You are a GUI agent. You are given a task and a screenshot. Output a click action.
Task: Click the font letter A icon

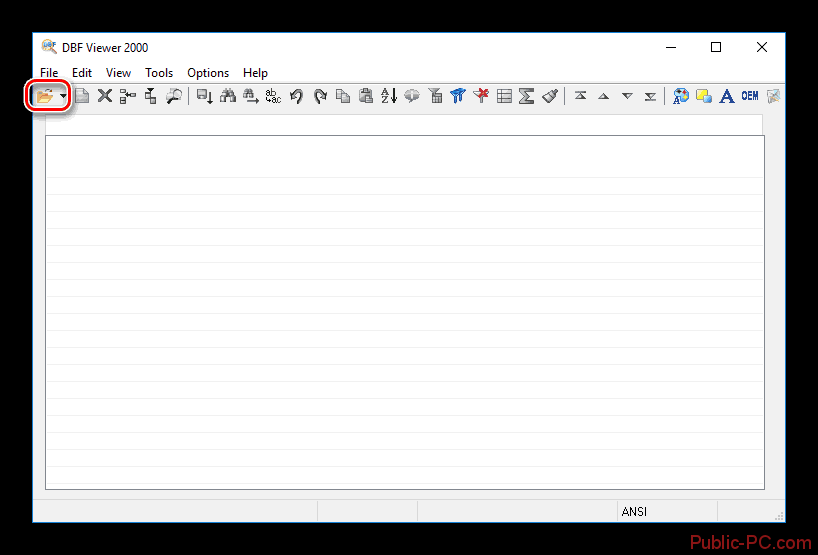[727, 96]
